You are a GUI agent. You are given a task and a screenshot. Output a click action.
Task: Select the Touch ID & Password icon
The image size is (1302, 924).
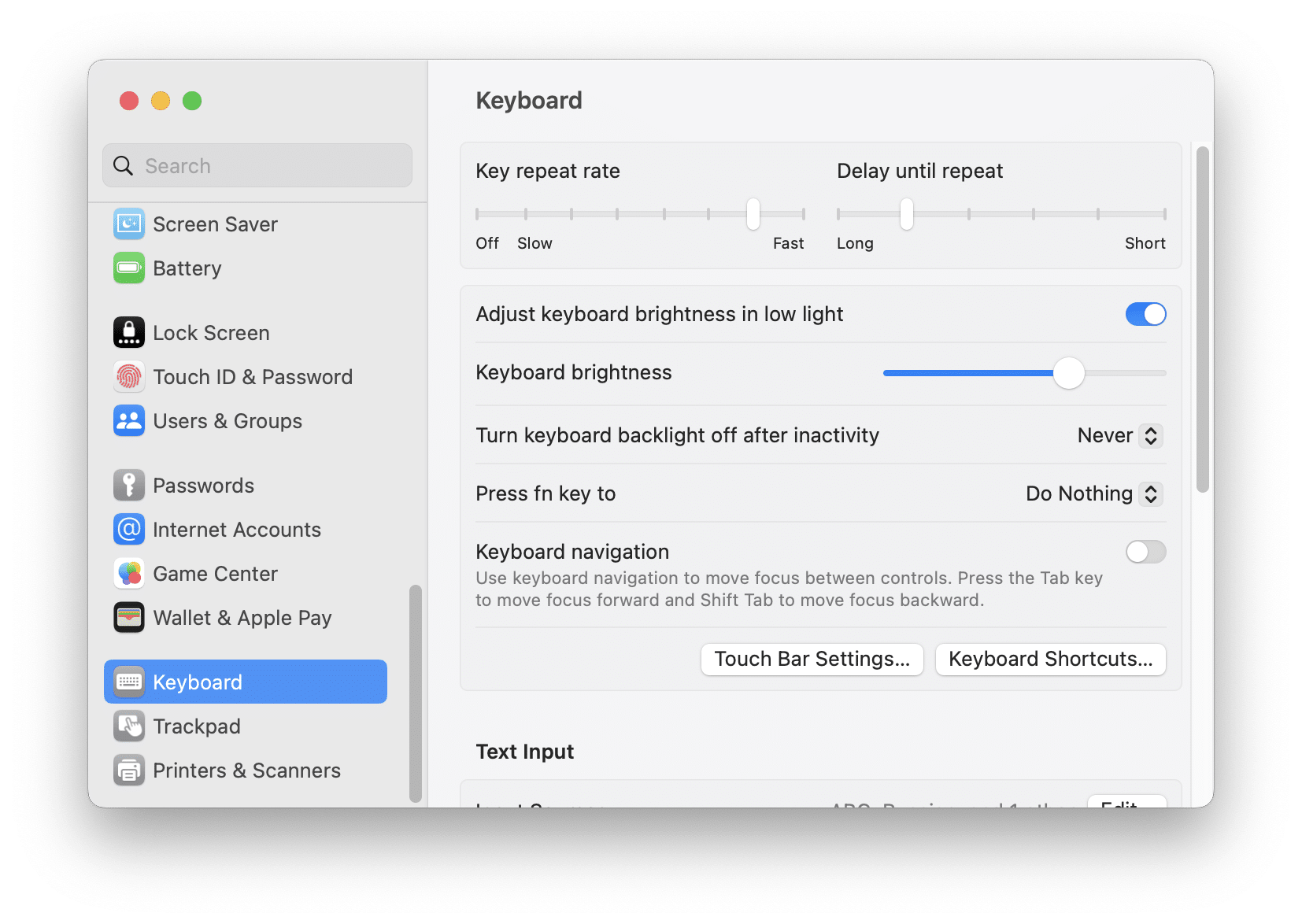pyautogui.click(x=128, y=376)
